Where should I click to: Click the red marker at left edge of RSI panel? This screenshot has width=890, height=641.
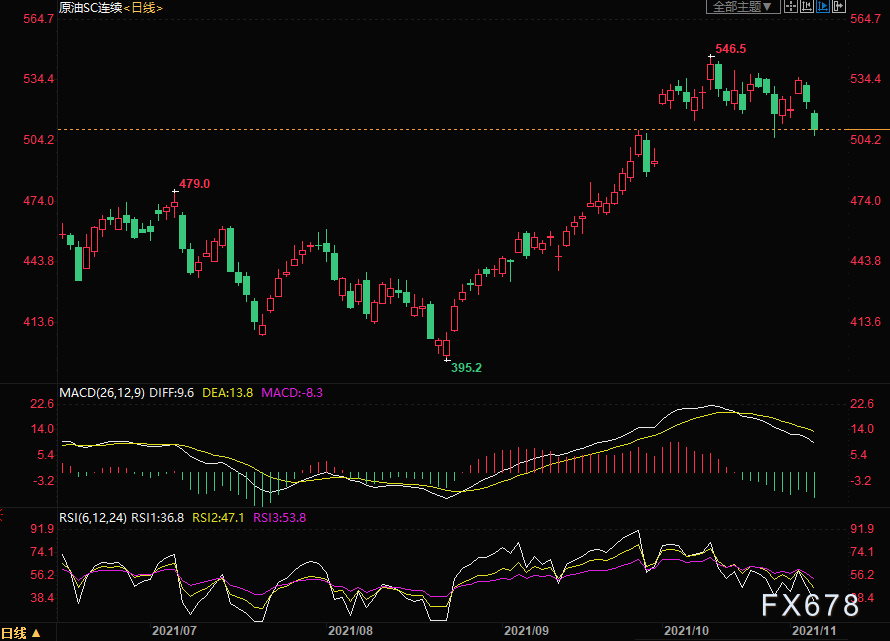2,515
